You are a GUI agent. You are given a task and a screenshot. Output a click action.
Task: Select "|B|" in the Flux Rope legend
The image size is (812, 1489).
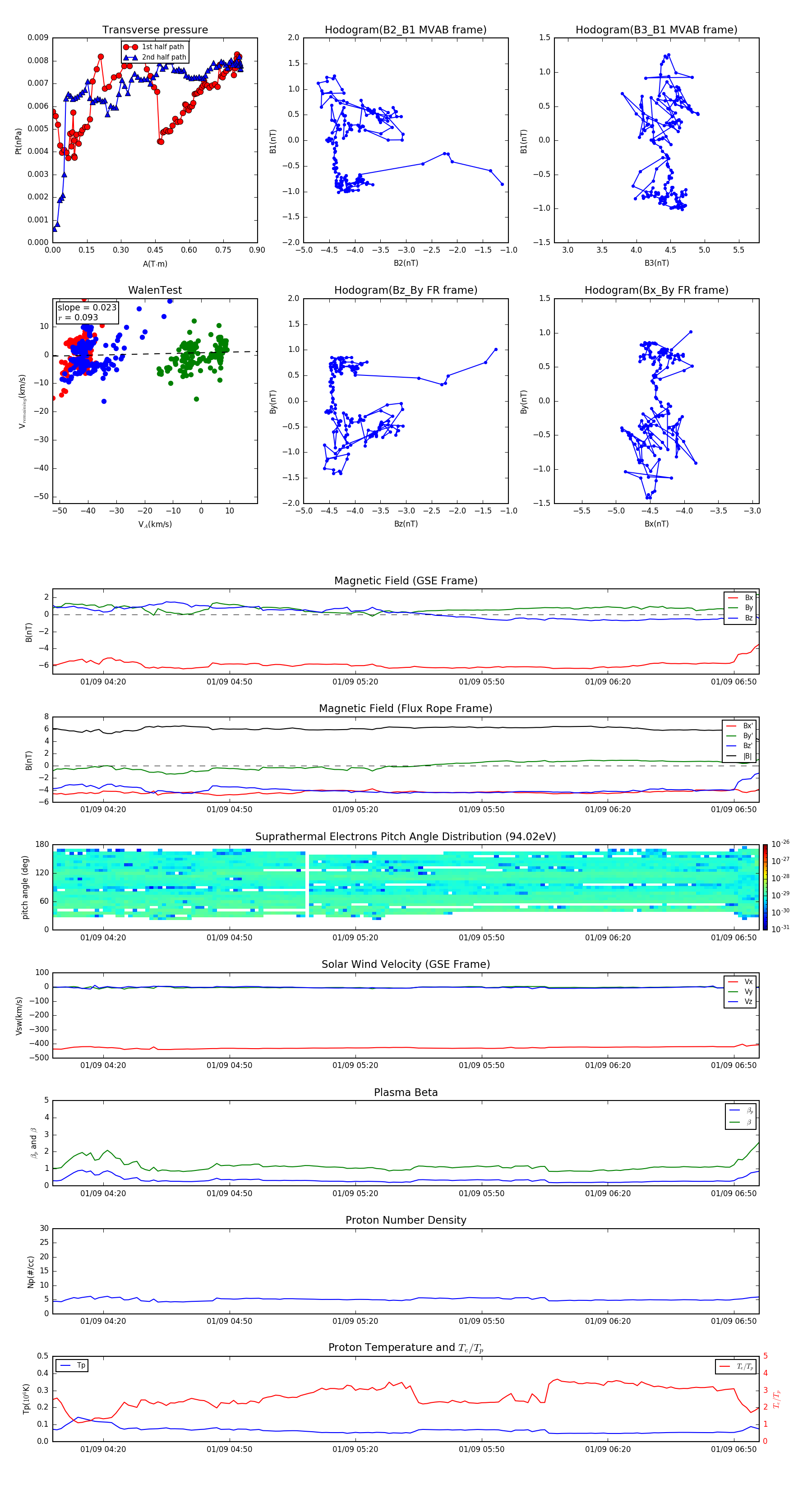click(739, 756)
